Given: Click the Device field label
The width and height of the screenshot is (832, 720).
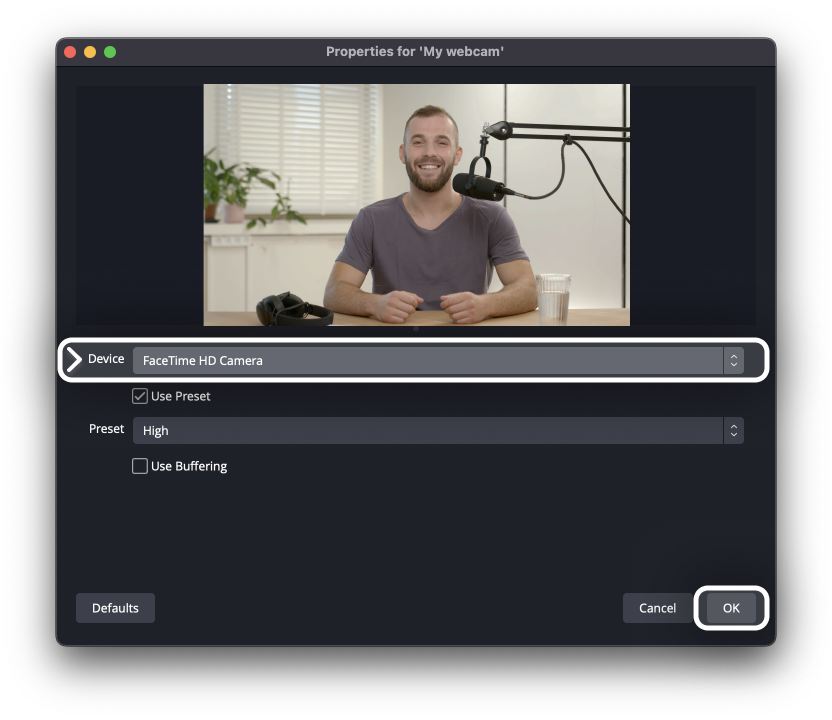Looking at the screenshot, I should 106,359.
